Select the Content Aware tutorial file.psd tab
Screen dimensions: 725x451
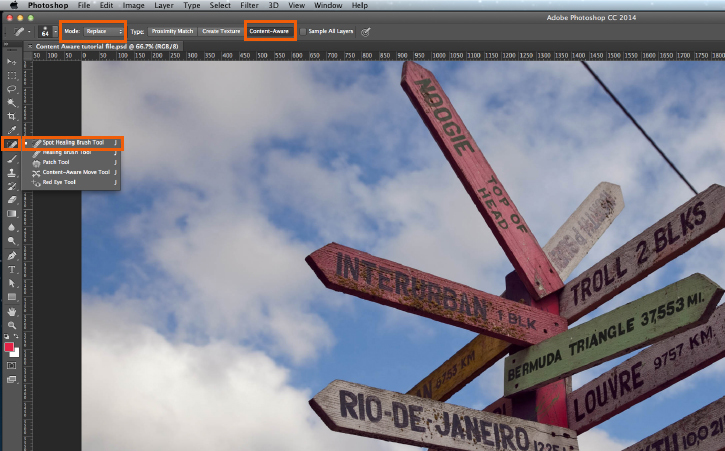[92, 46]
